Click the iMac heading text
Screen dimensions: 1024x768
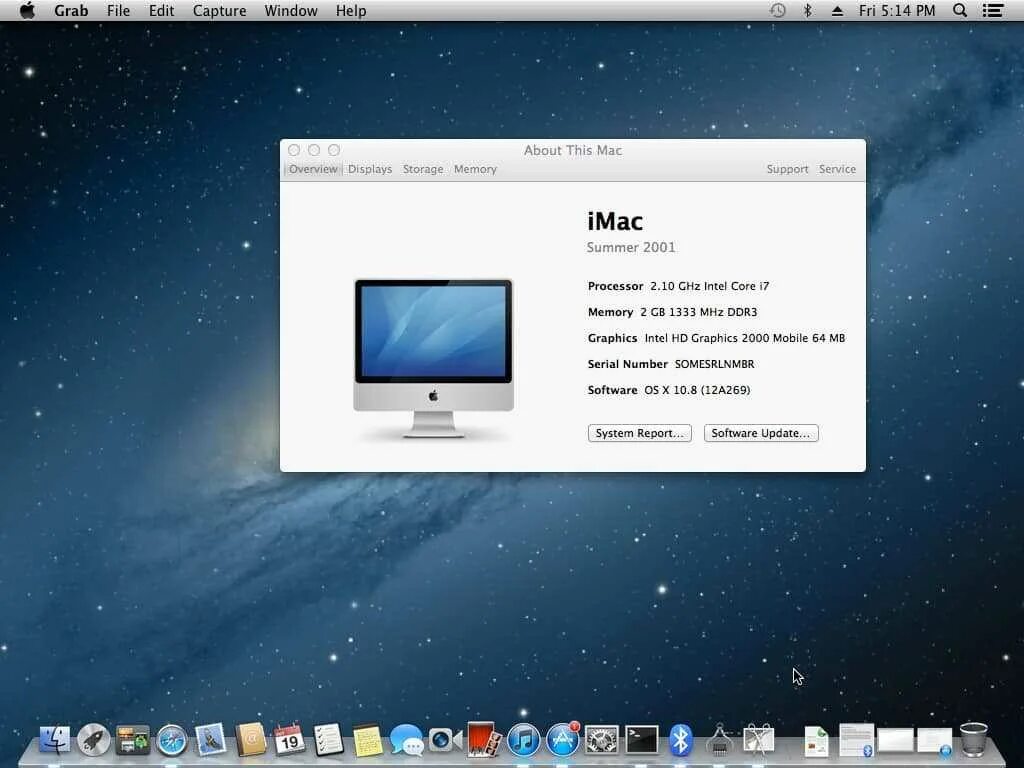click(x=615, y=221)
